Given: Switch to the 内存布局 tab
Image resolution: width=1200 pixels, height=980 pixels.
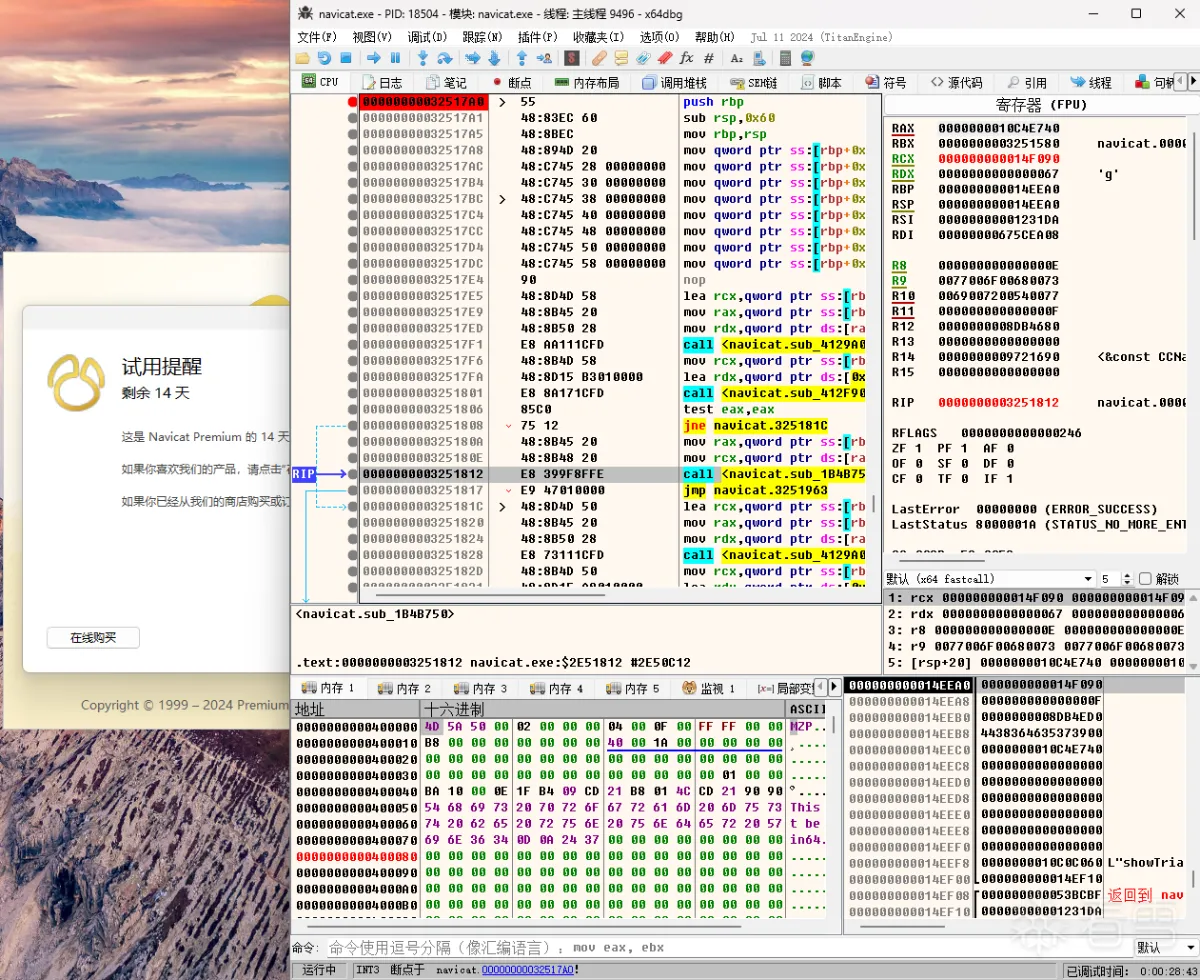Looking at the screenshot, I should tap(587, 83).
